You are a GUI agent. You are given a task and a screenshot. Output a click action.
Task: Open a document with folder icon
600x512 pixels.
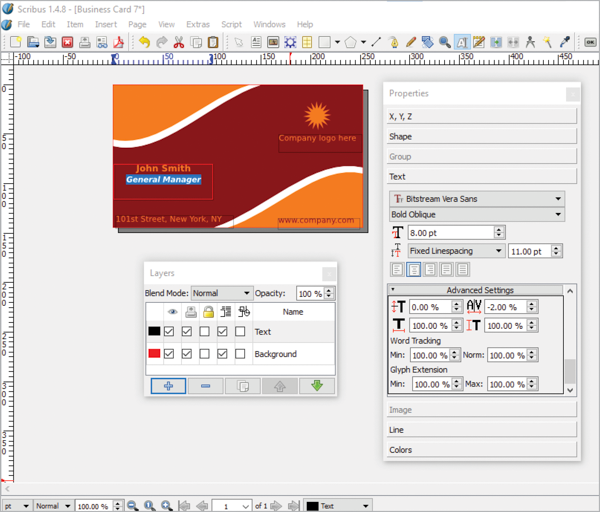tap(33, 42)
